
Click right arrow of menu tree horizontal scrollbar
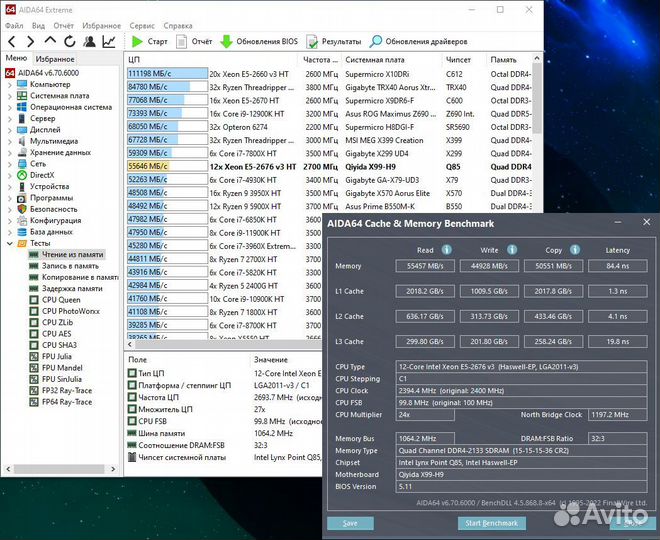pos(113,468)
